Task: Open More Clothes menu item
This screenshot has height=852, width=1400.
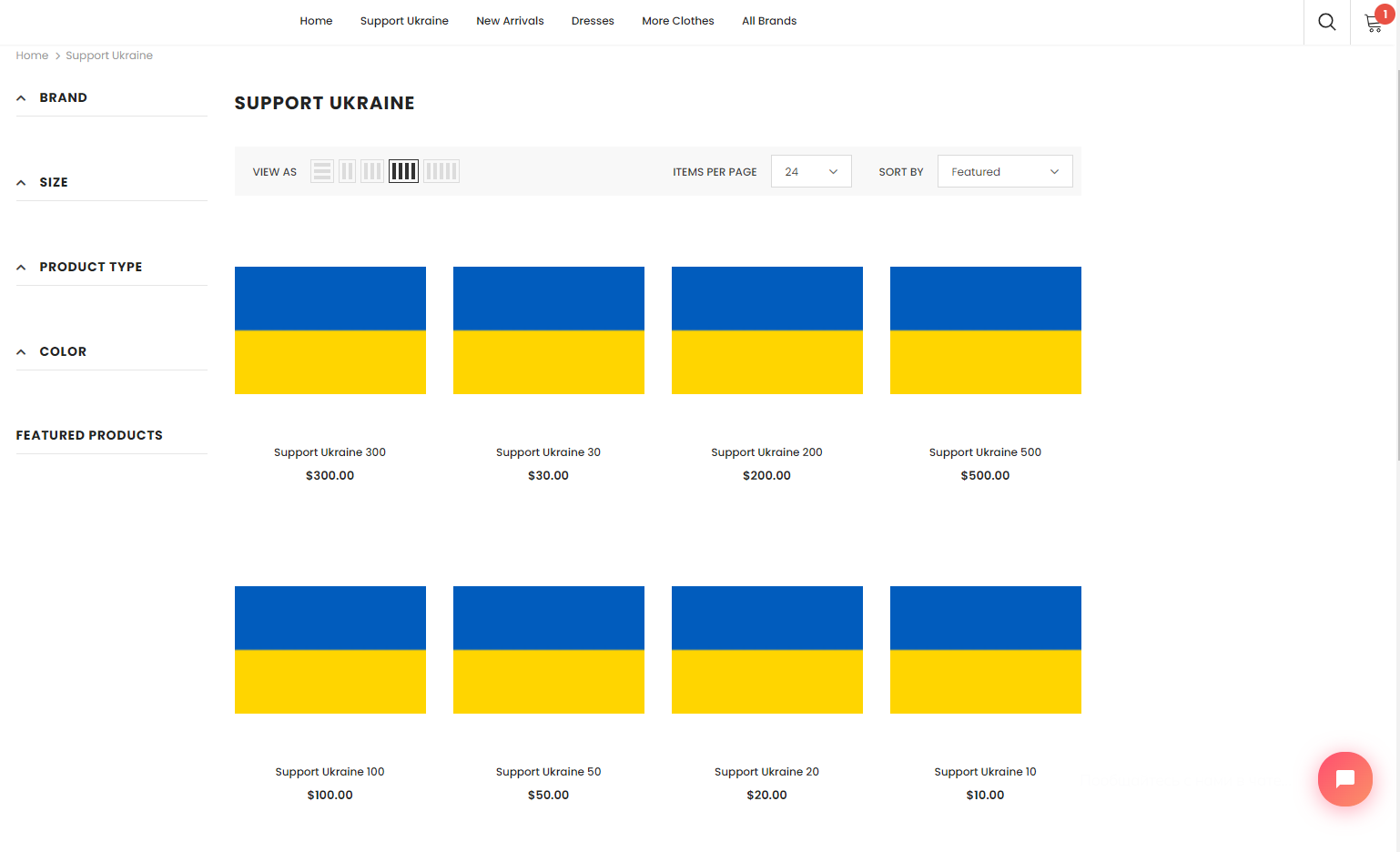Action: (x=678, y=21)
